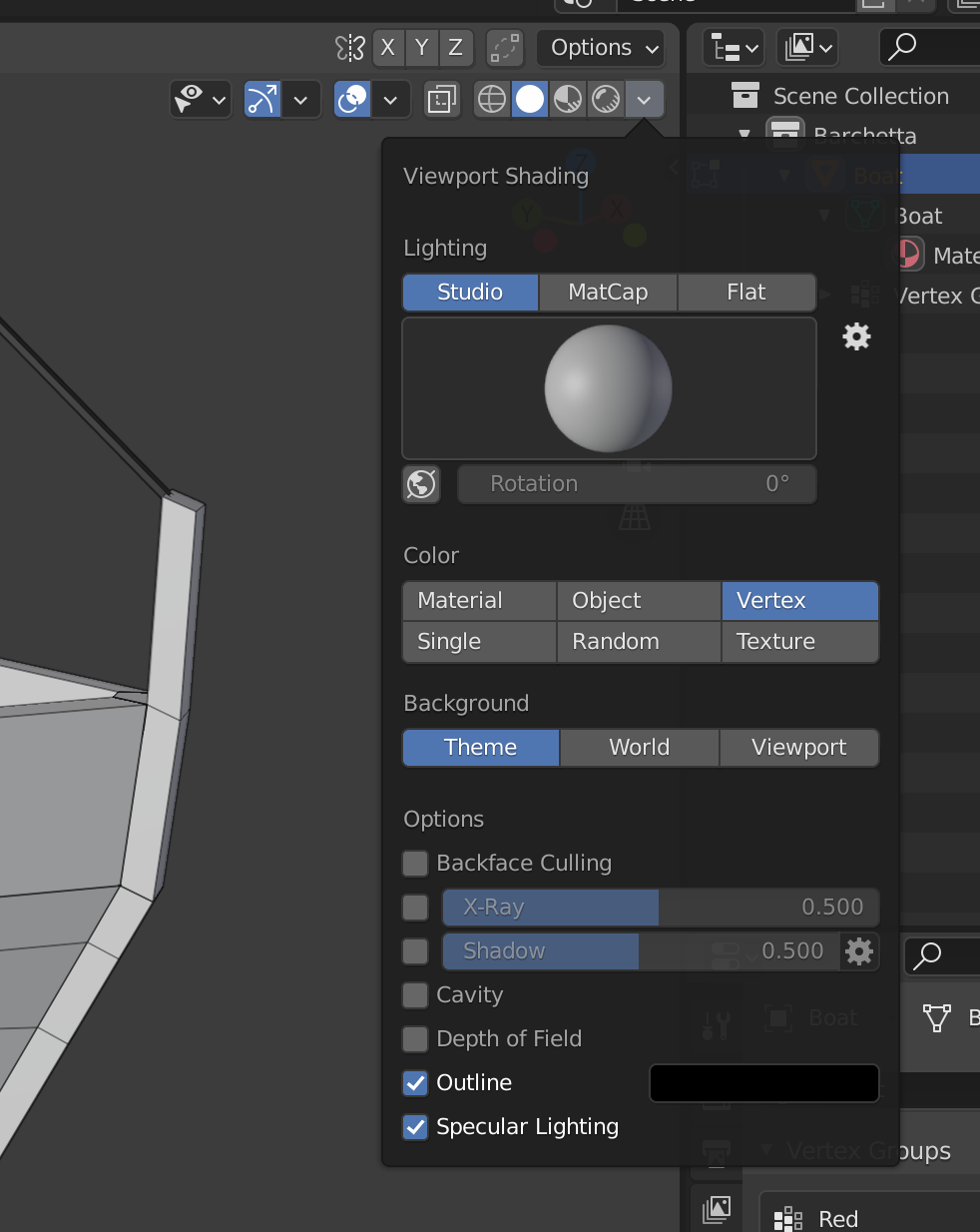Open outliner display mode dropdown

734,47
